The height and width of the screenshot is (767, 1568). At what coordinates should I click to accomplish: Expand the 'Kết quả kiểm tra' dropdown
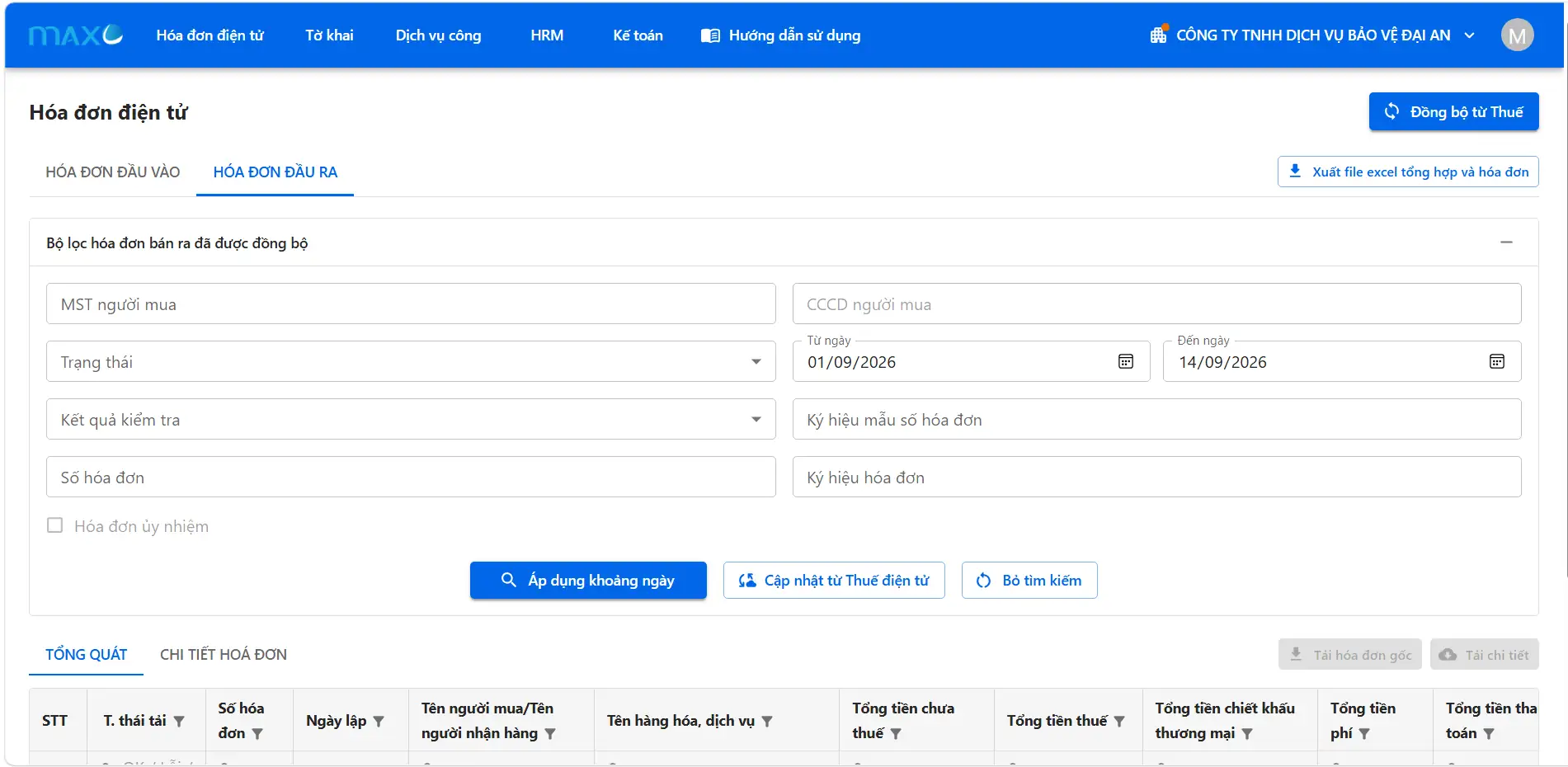tap(756, 419)
